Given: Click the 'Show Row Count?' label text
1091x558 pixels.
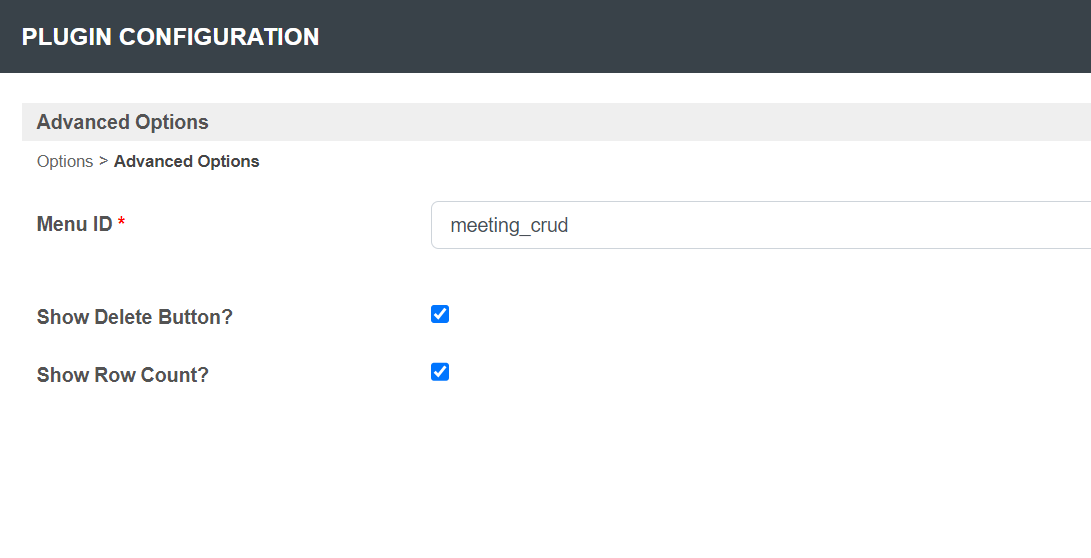Looking at the screenshot, I should pyautogui.click(x=123, y=376).
